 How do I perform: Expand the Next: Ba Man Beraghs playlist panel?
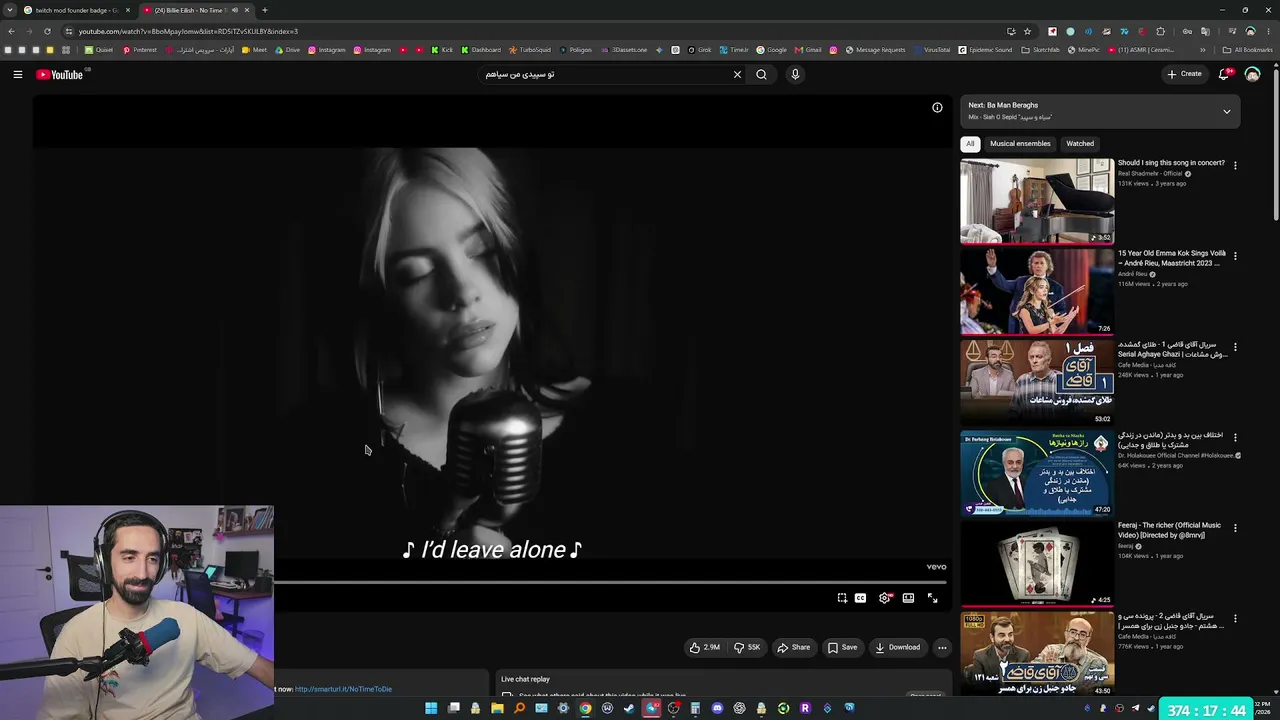coord(1227,111)
